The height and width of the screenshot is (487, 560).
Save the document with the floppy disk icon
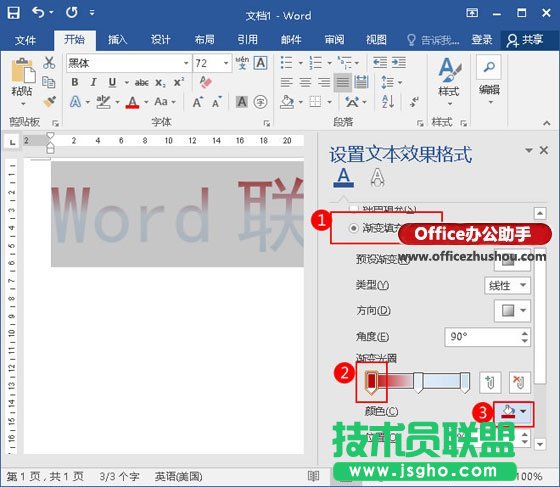pyautogui.click(x=14, y=13)
